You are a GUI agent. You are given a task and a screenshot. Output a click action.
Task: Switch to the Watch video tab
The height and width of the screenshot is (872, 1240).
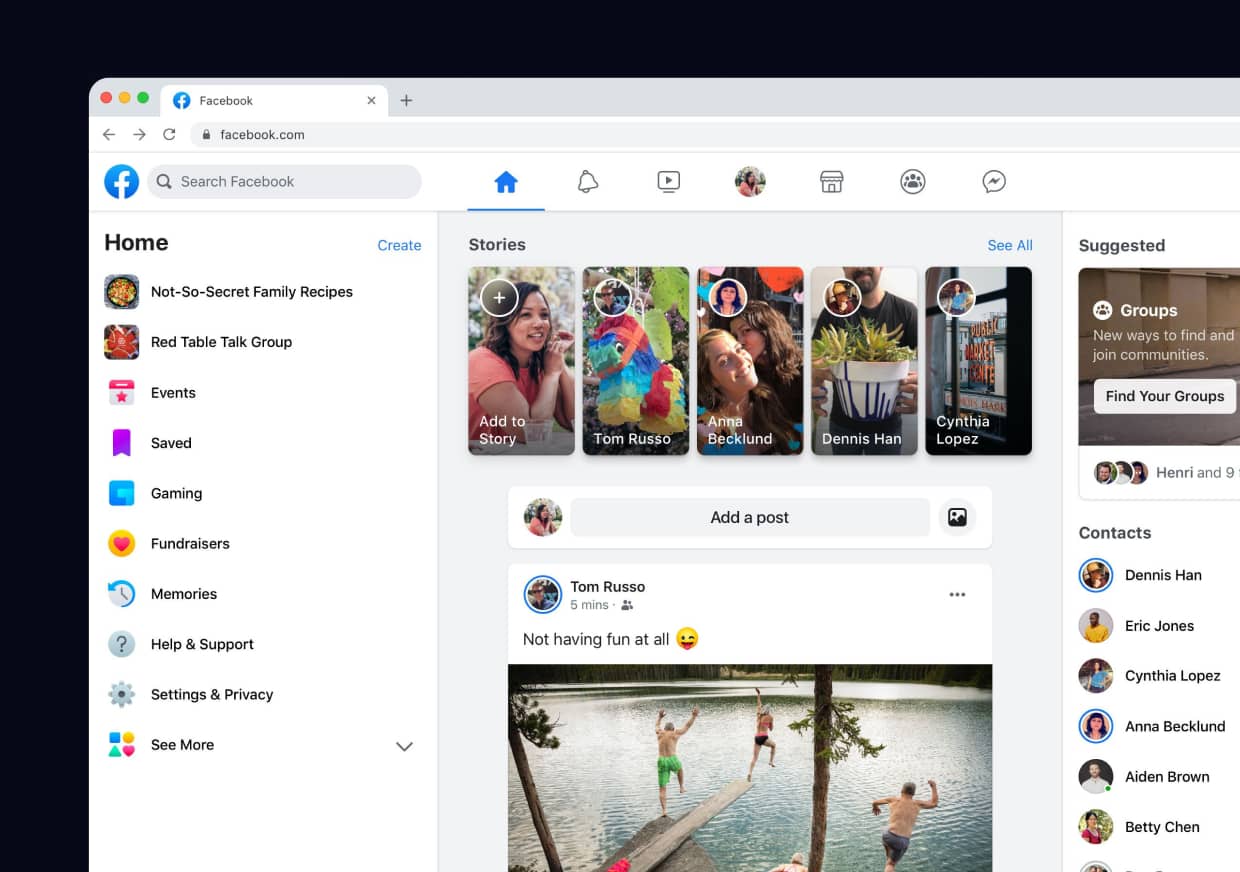click(x=669, y=182)
